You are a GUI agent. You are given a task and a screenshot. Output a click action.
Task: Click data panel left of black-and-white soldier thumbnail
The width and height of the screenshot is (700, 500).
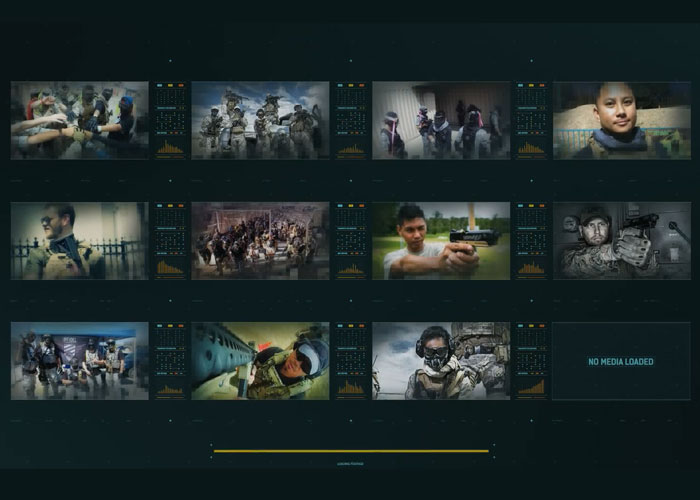click(x=531, y=241)
